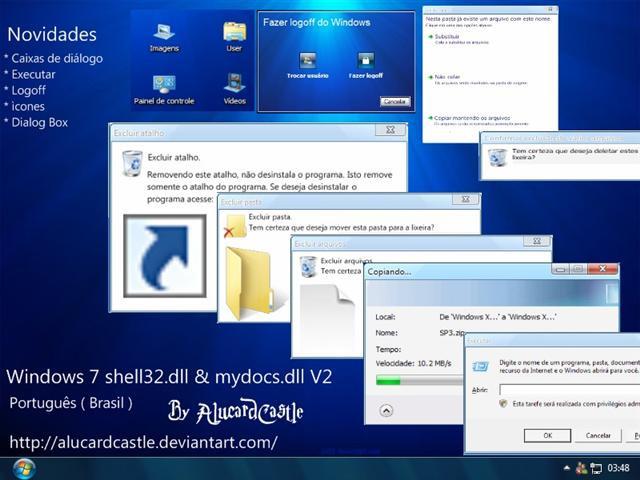Viewport: 640px width, 480px height.
Task: Maximize the Copiando window
Action: click(x=578, y=269)
